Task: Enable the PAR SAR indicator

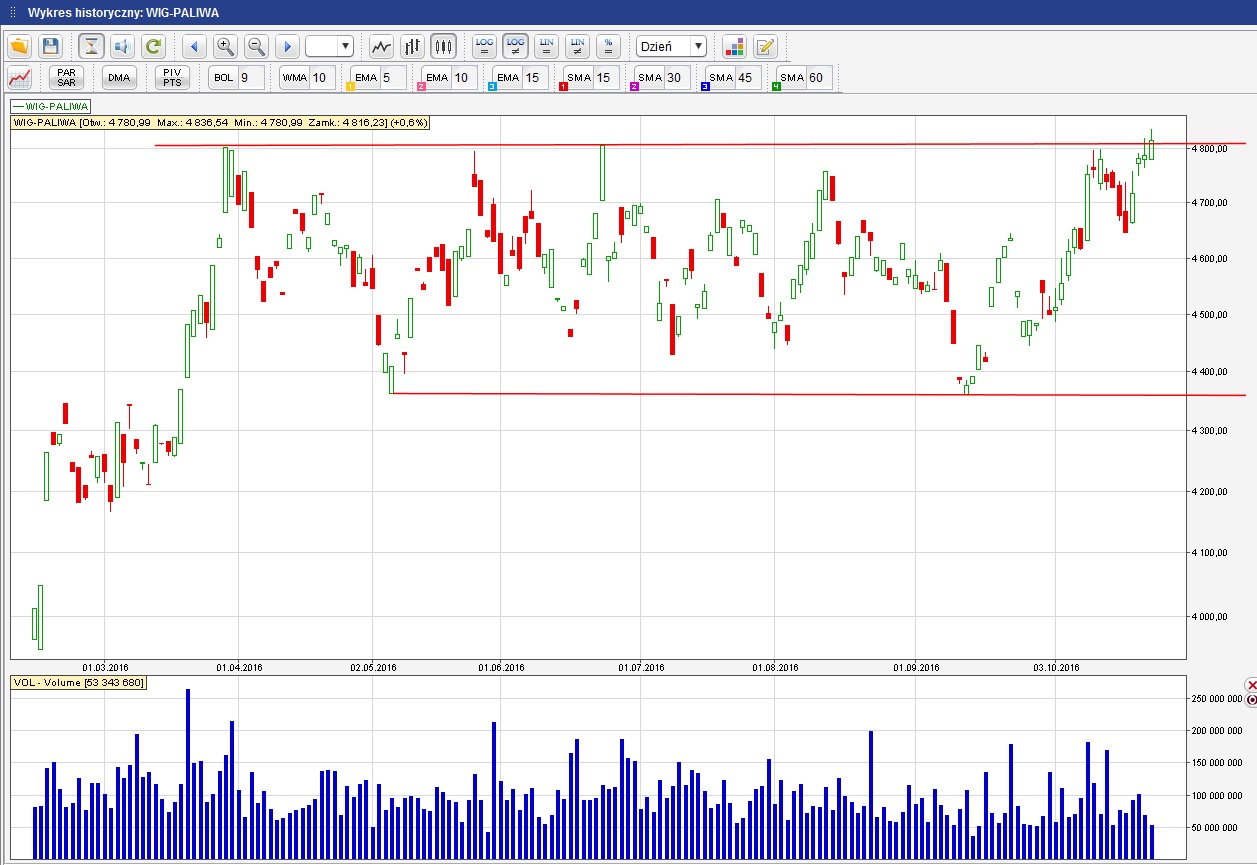Action: (x=67, y=77)
